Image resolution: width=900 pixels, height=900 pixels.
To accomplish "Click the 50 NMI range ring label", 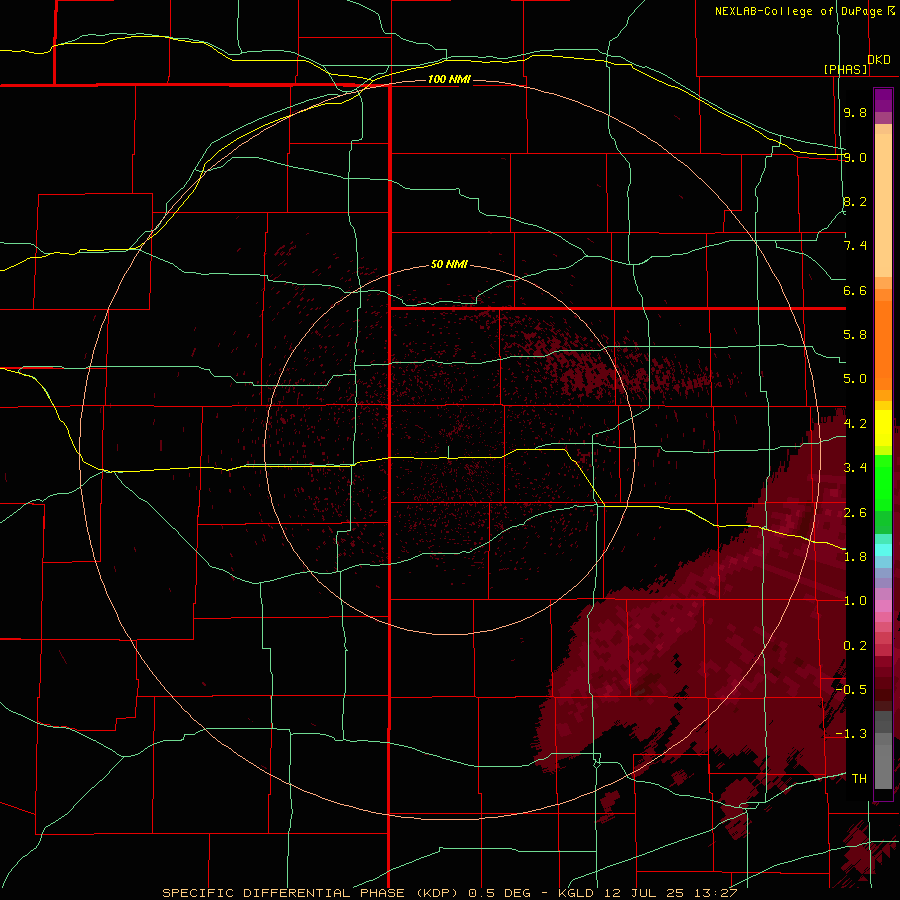I will click(449, 264).
